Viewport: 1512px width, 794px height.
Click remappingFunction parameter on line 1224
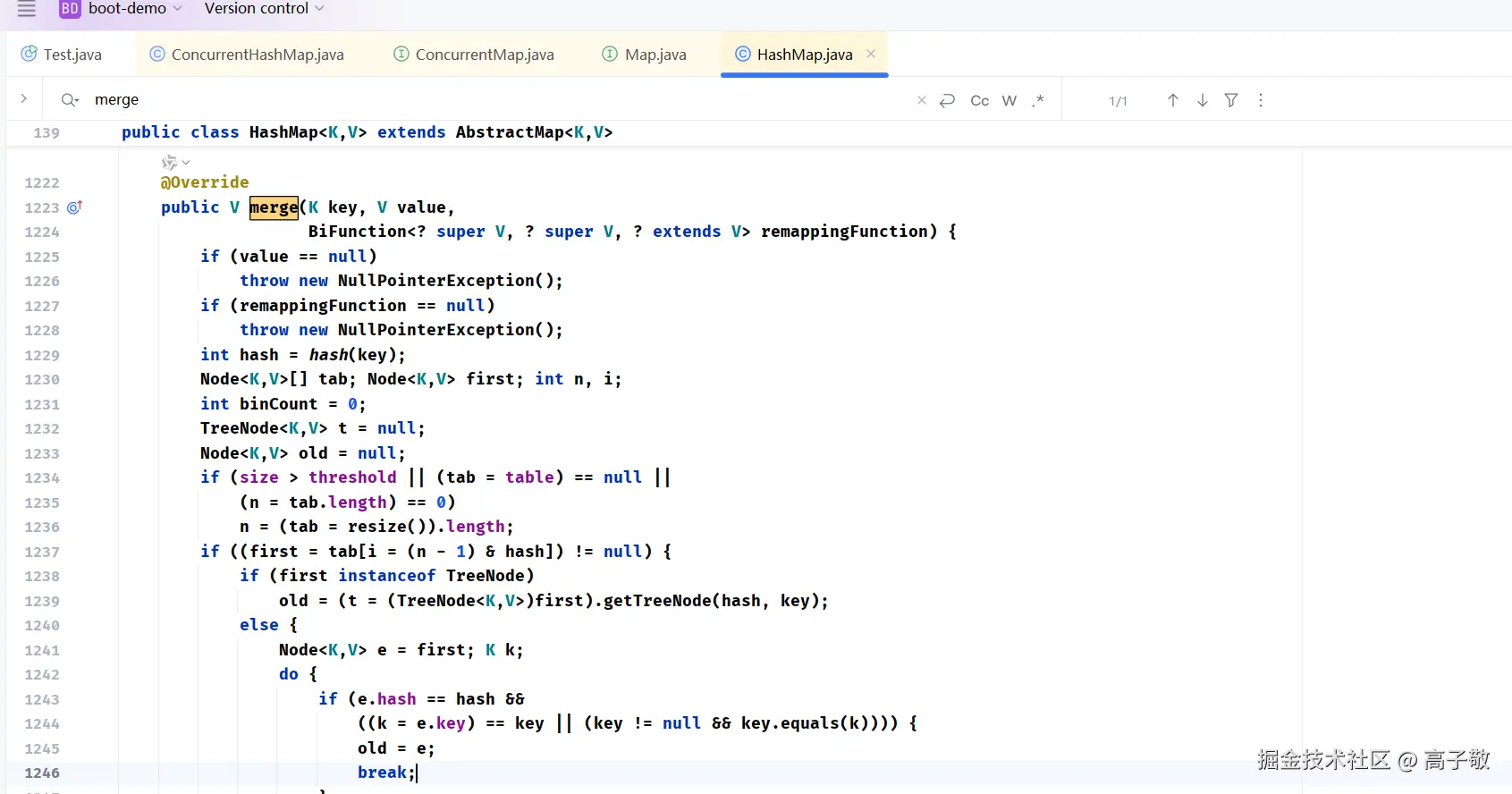844,232
